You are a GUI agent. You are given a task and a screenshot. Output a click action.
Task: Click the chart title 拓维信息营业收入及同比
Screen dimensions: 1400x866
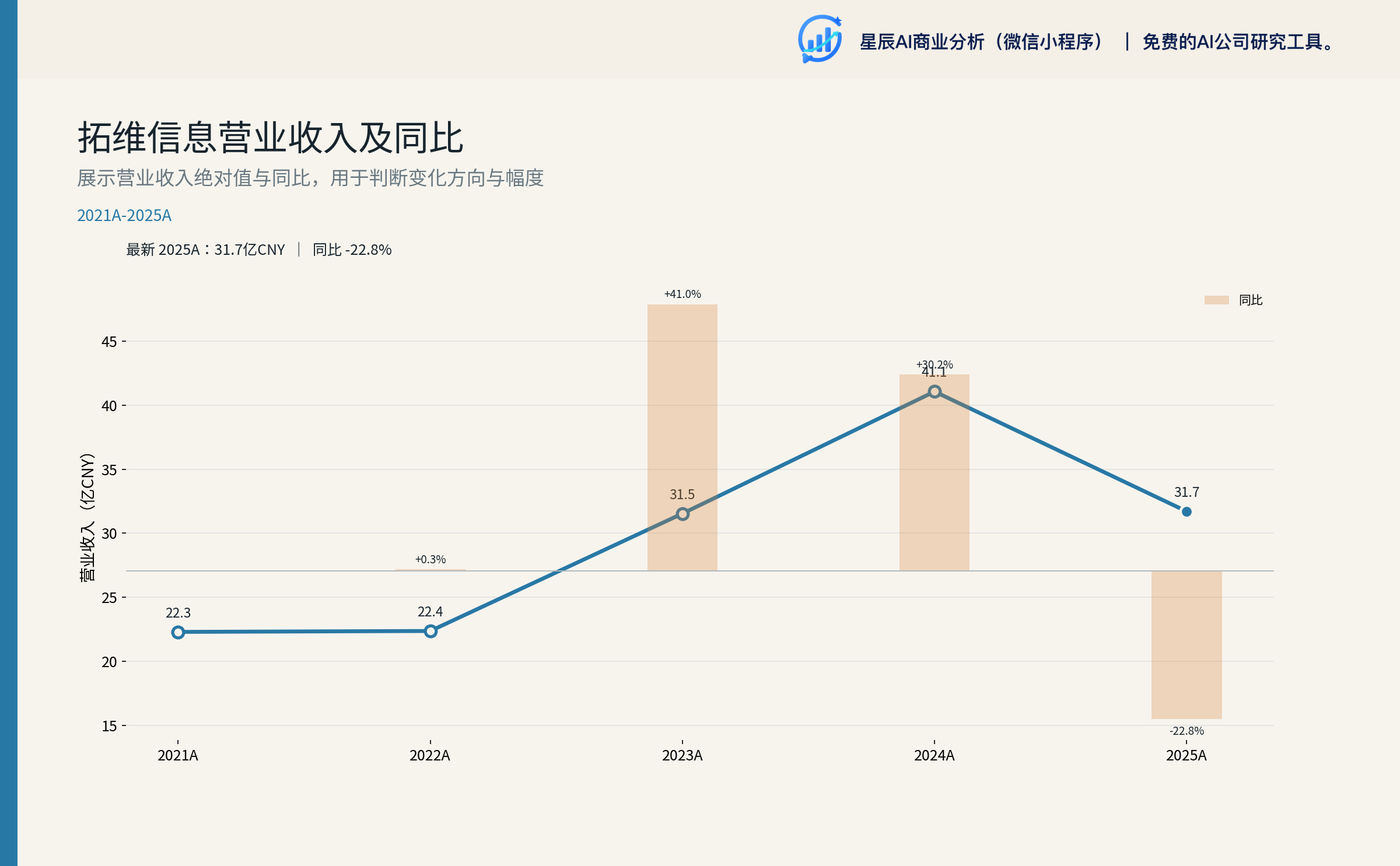271,138
